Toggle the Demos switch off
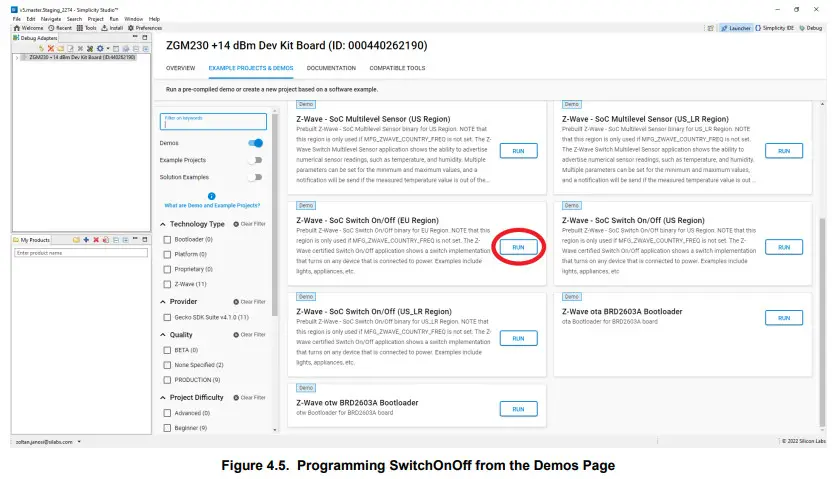The image size is (832, 479). [x=255, y=143]
